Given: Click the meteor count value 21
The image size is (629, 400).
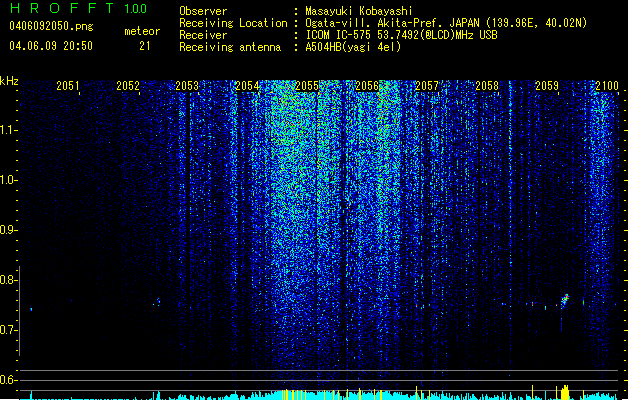Looking at the screenshot, I should tap(145, 46).
